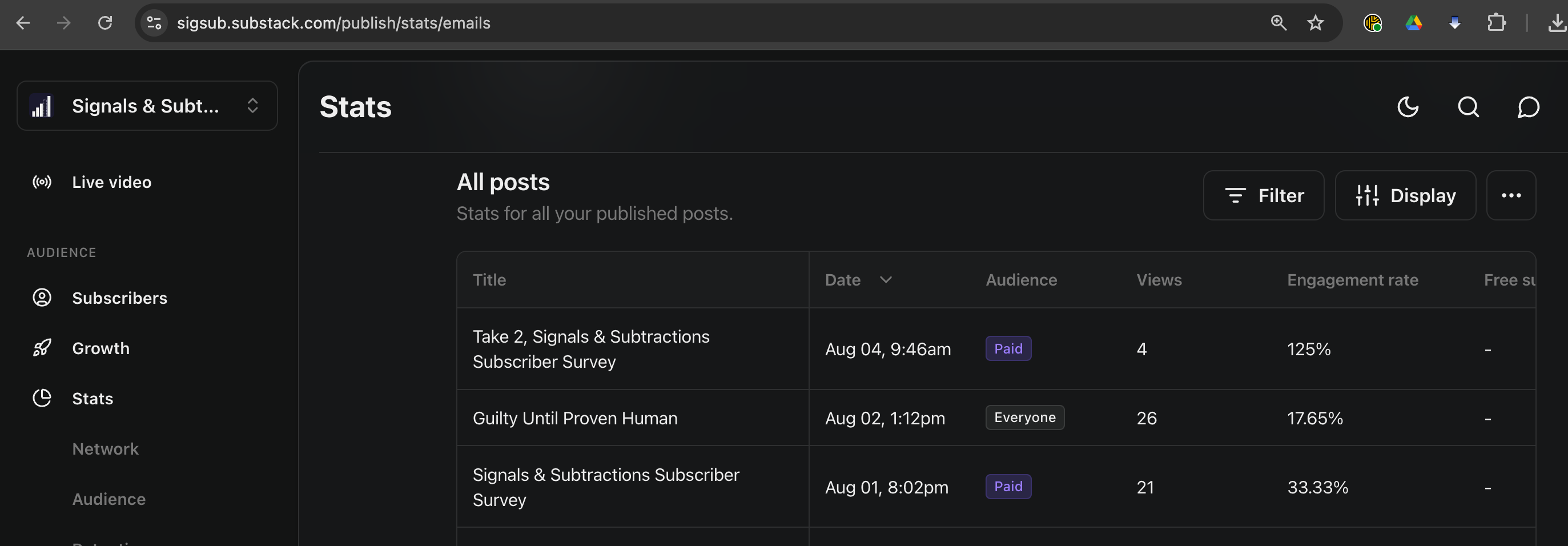Open search with the magnifier icon in Stats header
This screenshot has height=546, width=1568.
click(x=1468, y=107)
